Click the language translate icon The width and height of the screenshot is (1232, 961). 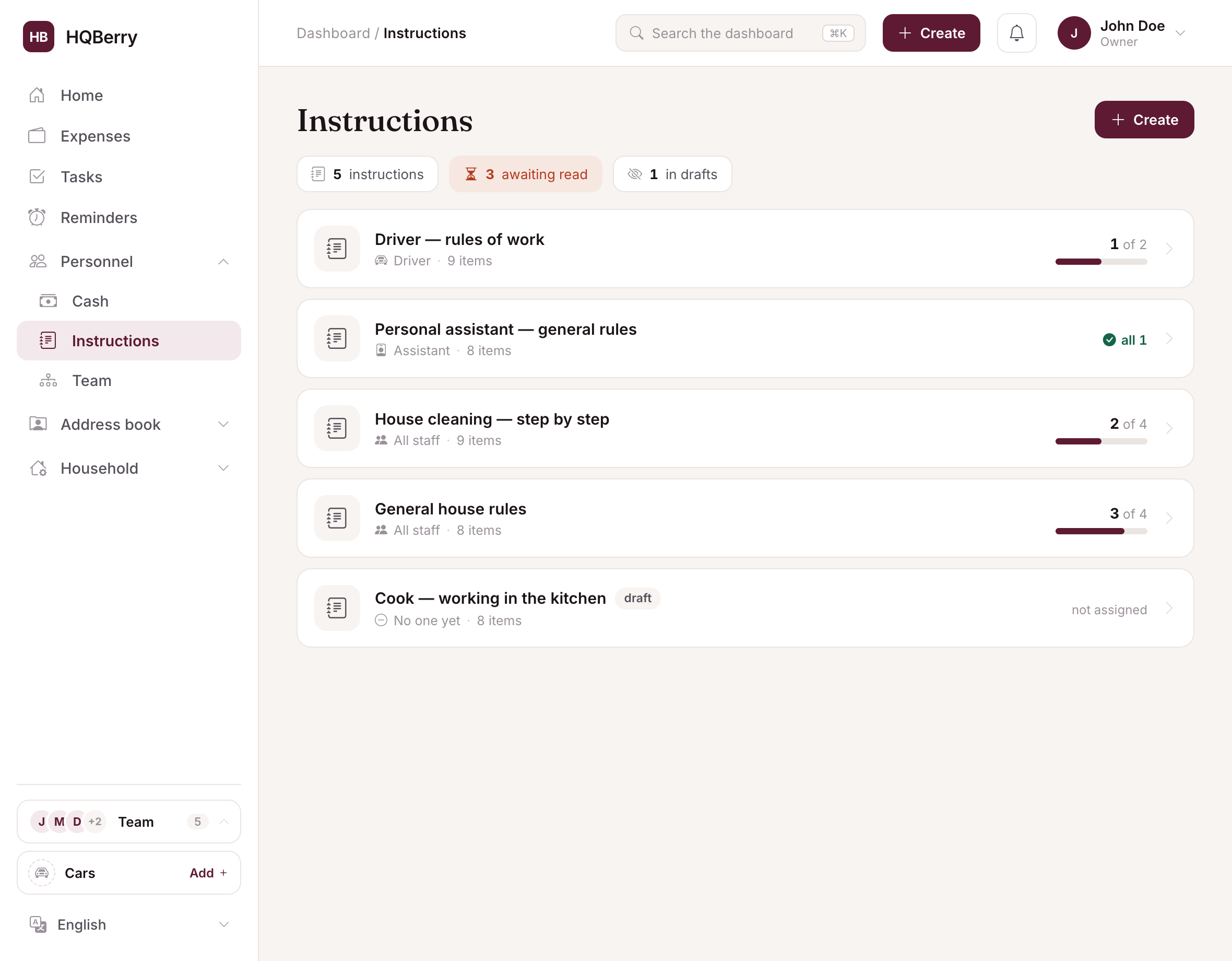(x=38, y=924)
